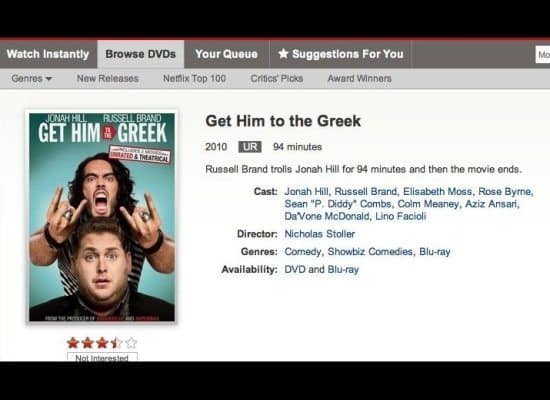The width and height of the screenshot is (550, 400).
Task: Open director Nicholas Stoller link
Action: (320, 234)
